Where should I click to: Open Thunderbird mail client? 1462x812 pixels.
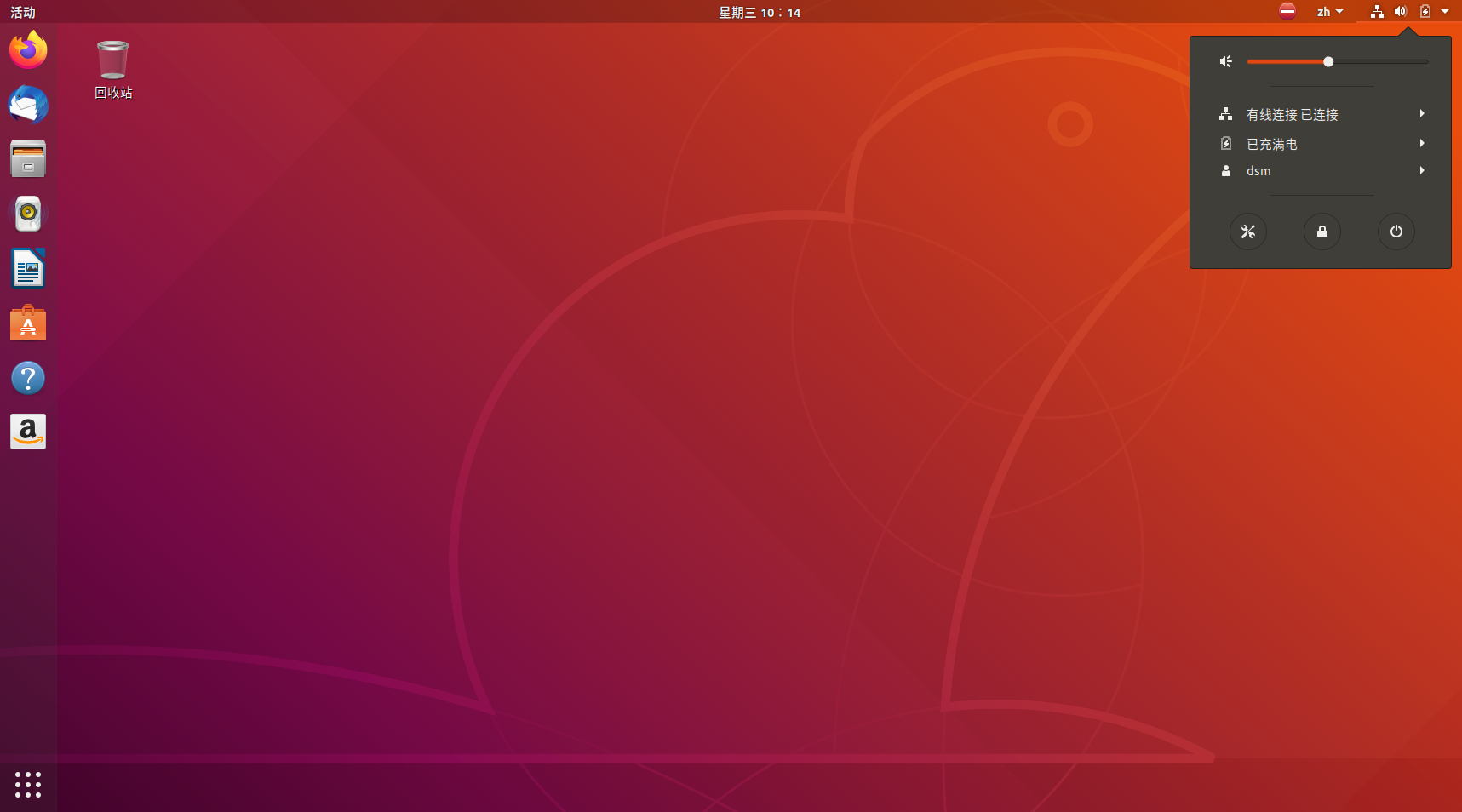click(x=28, y=105)
